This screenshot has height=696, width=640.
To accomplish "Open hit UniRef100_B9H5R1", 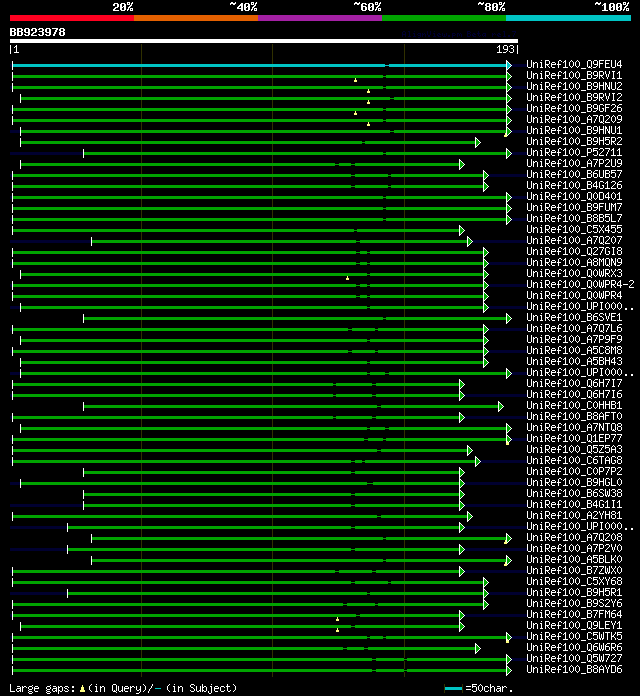I will click(574, 593).
